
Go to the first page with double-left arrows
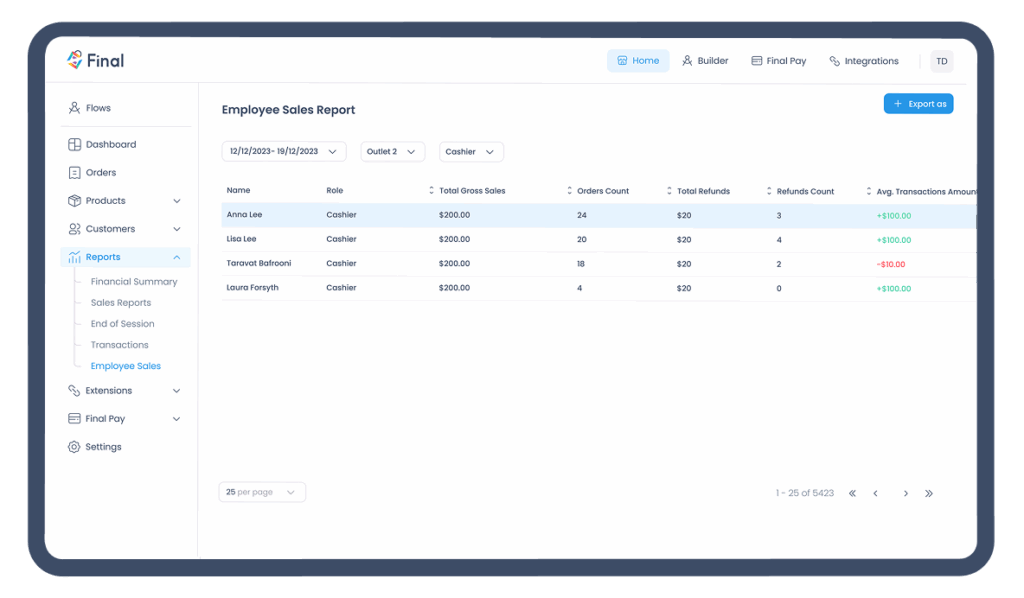(x=852, y=494)
